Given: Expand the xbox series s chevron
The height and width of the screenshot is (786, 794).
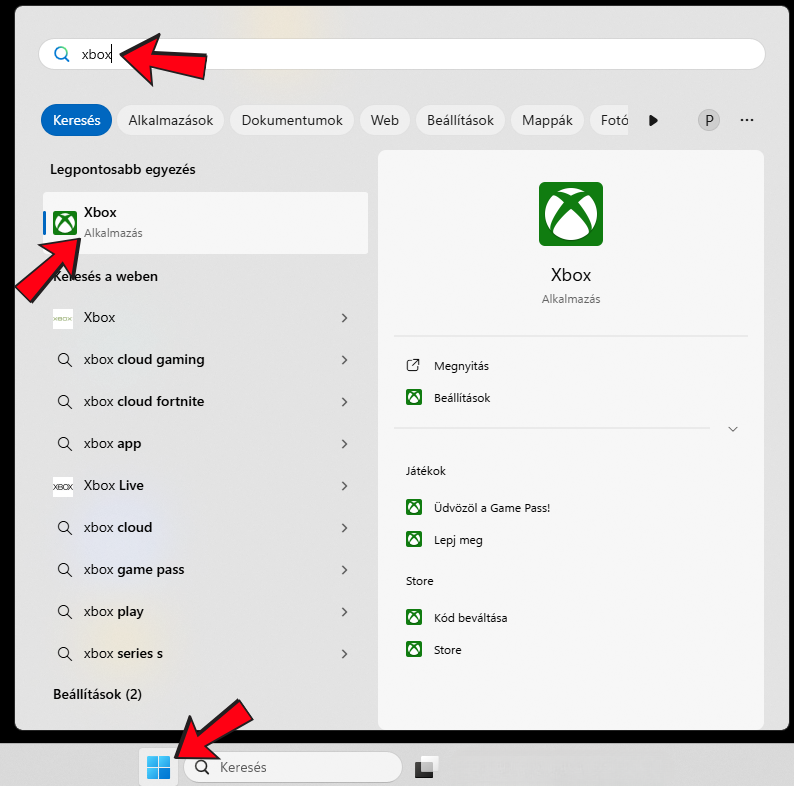Looking at the screenshot, I should [344, 654].
